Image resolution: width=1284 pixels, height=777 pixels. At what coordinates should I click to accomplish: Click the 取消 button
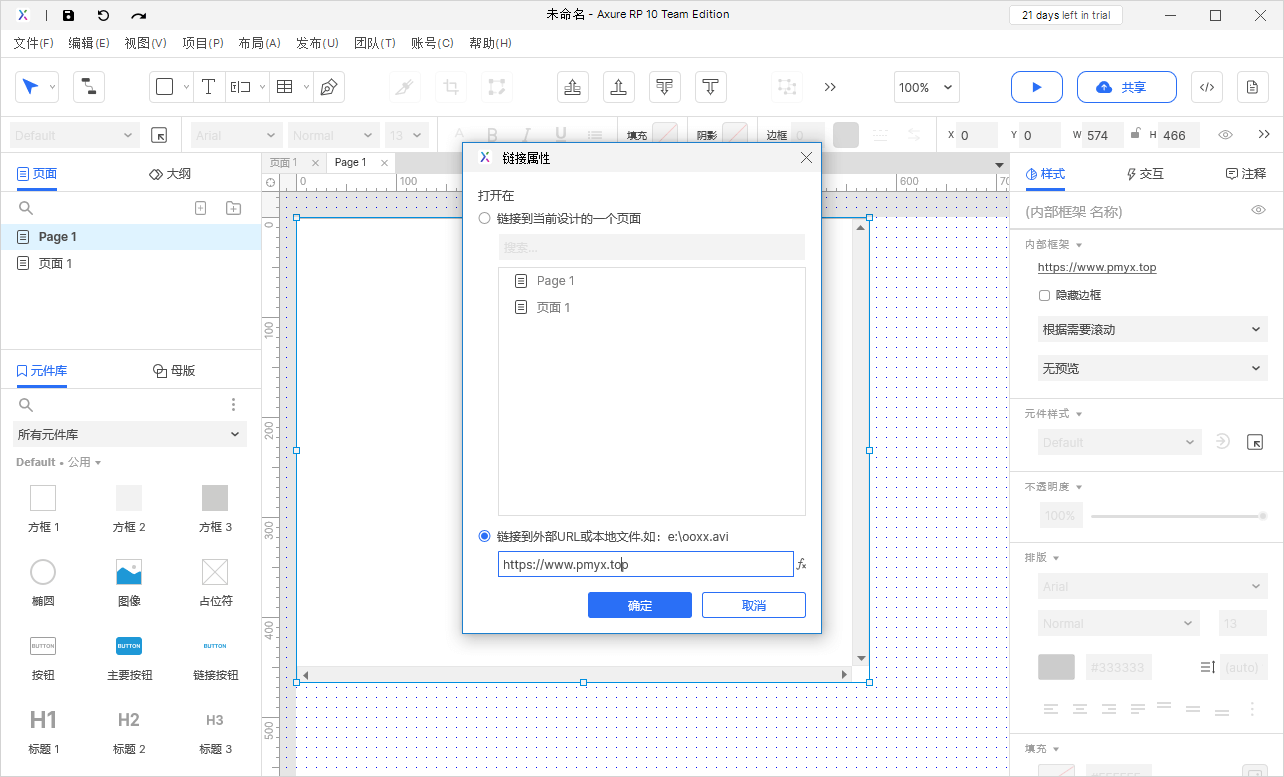click(754, 605)
